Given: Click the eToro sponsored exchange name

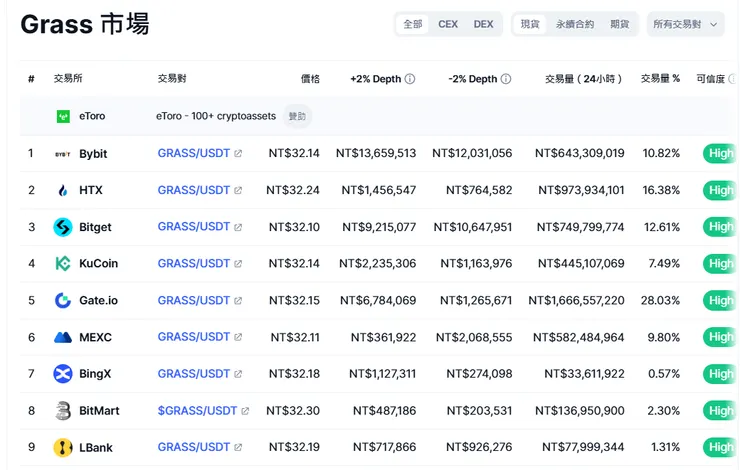Looking at the screenshot, I should pos(92,116).
